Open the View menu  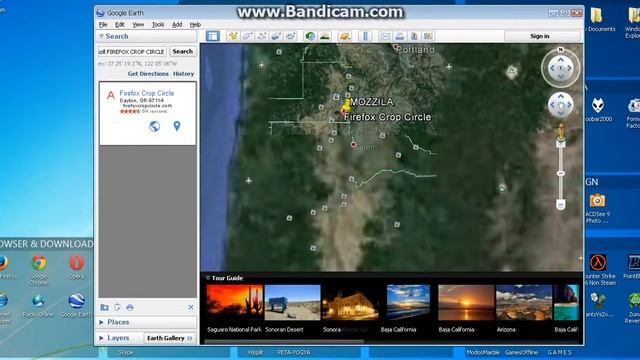(x=138, y=24)
